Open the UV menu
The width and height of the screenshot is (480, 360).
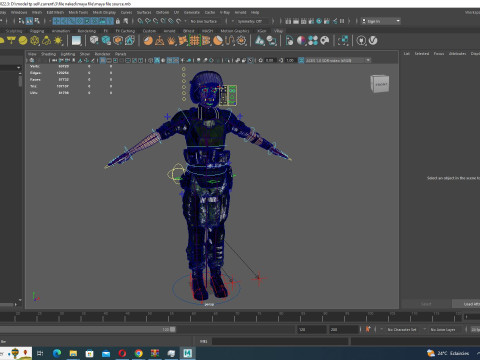point(176,12)
